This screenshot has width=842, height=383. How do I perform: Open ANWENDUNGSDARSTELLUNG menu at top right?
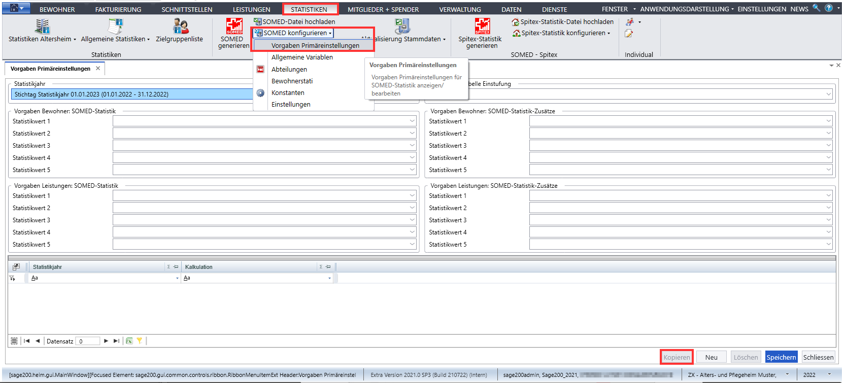pyautogui.click(x=687, y=9)
